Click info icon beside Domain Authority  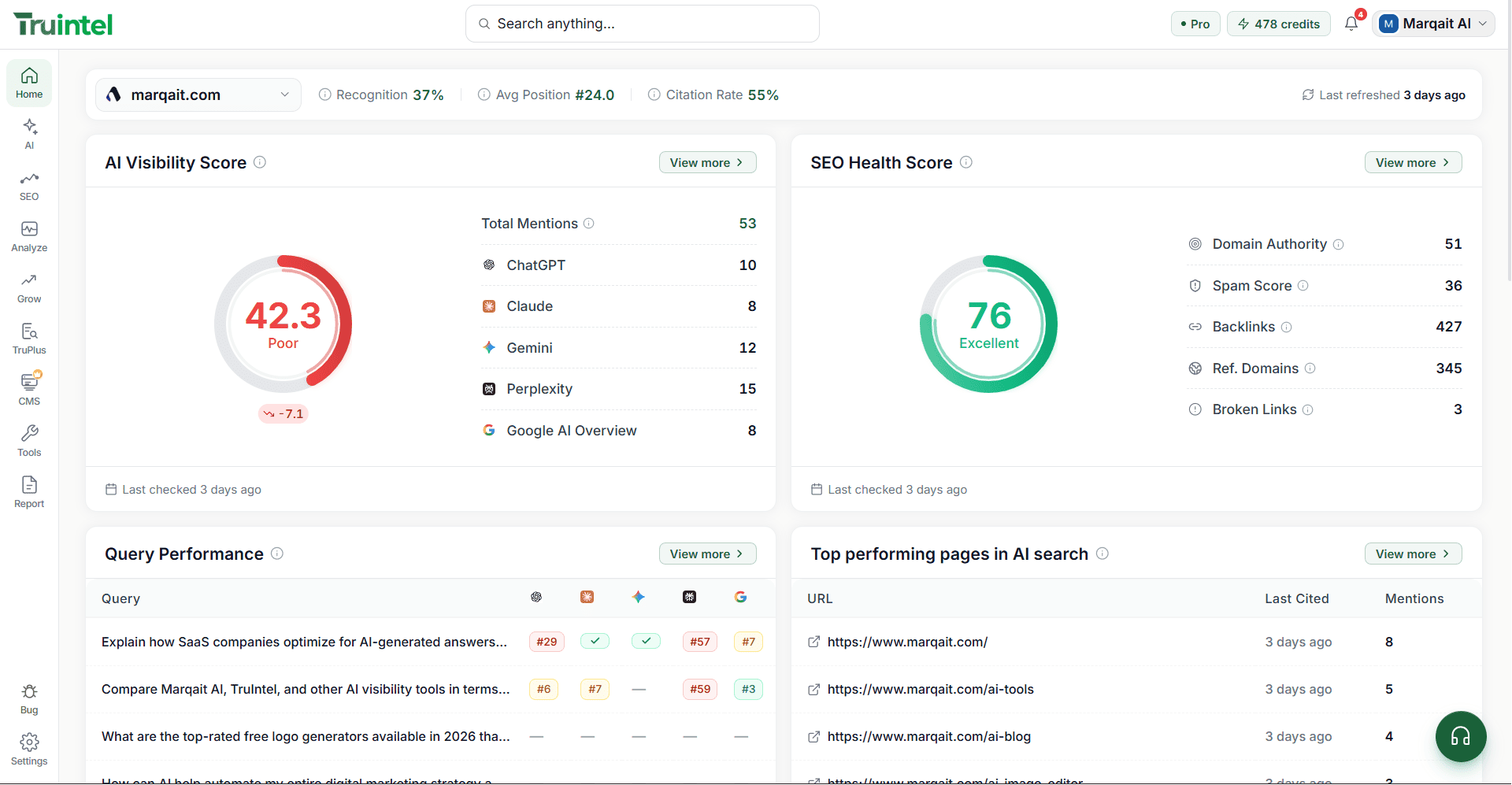tap(1338, 245)
